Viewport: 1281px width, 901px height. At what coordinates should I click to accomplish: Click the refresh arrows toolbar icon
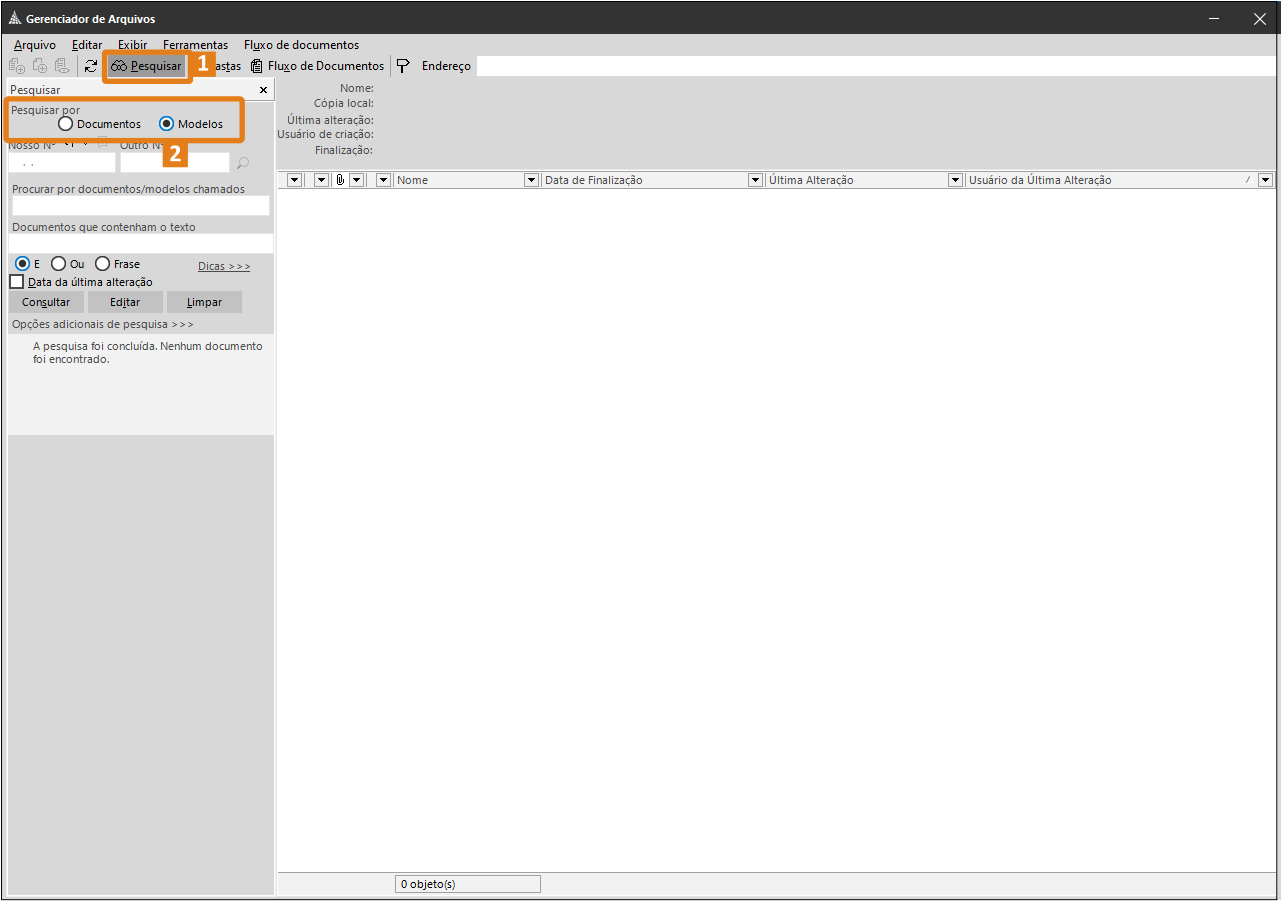[91, 66]
